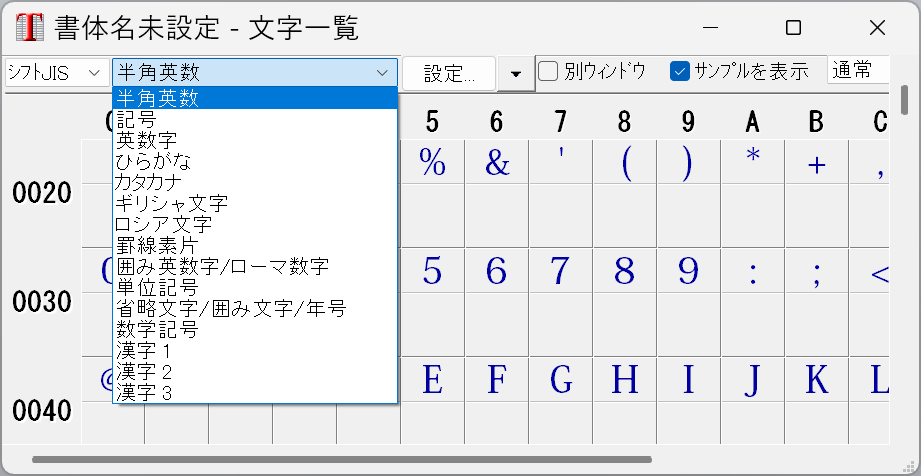Select the percent sign character cell
Viewport: 921px width, 476px height.
[432, 163]
